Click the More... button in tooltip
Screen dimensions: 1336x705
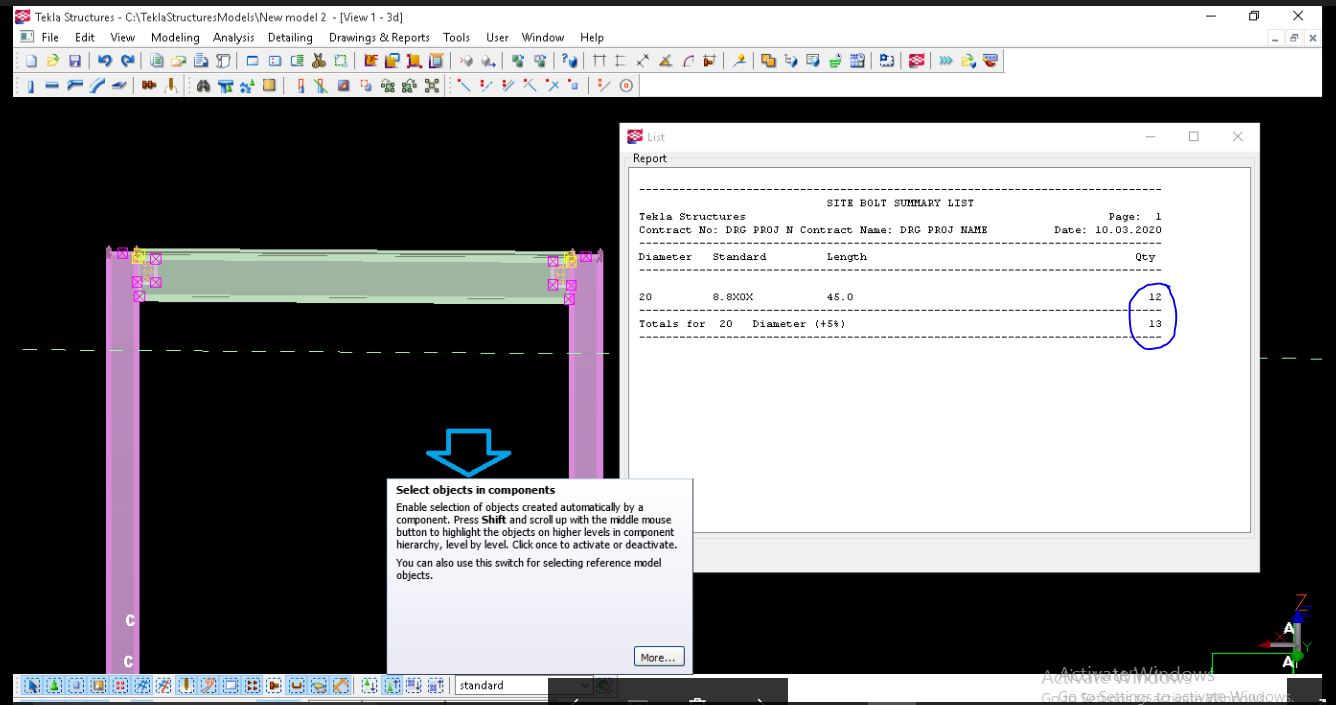point(659,657)
